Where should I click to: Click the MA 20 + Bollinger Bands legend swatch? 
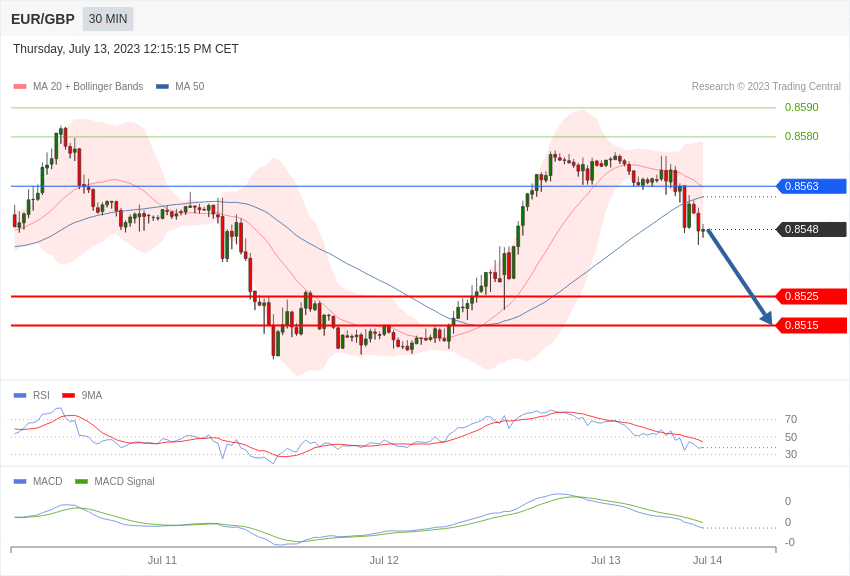[x=20, y=86]
